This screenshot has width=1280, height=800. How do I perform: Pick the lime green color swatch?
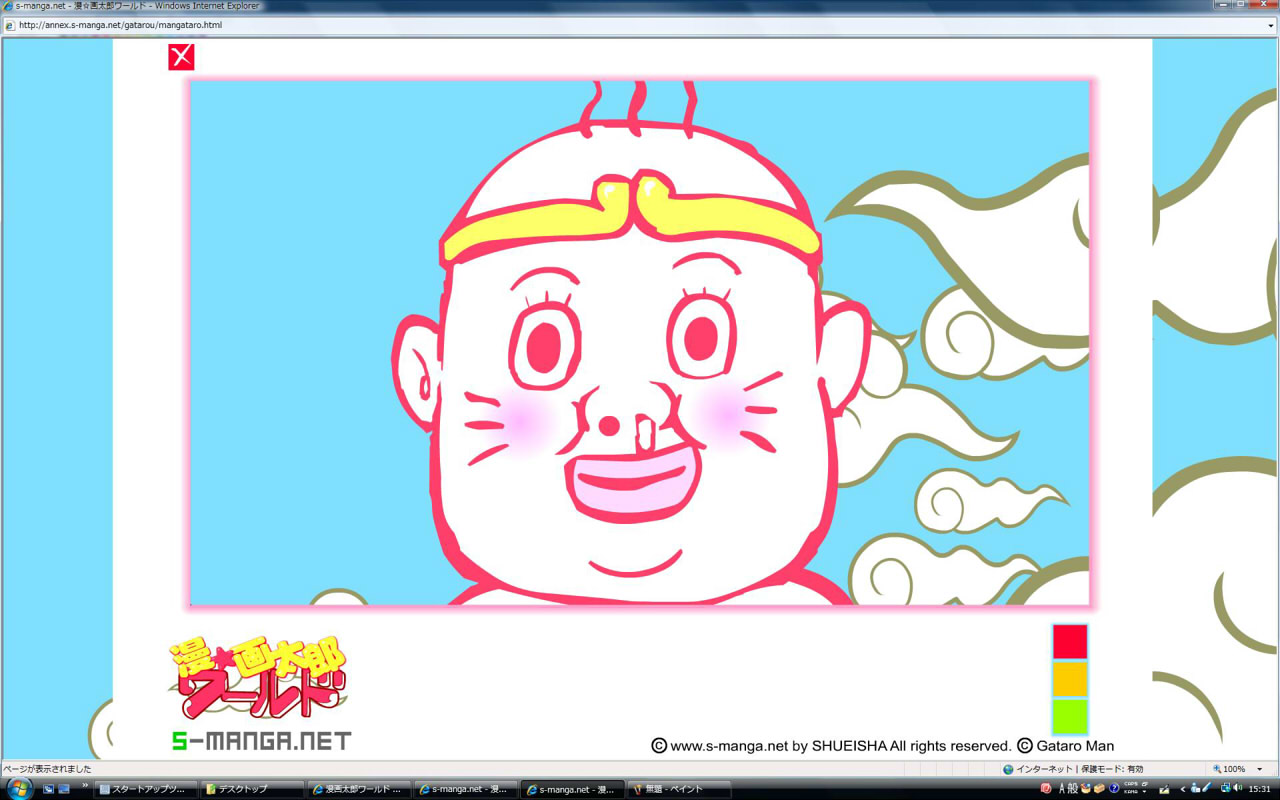tap(1069, 716)
